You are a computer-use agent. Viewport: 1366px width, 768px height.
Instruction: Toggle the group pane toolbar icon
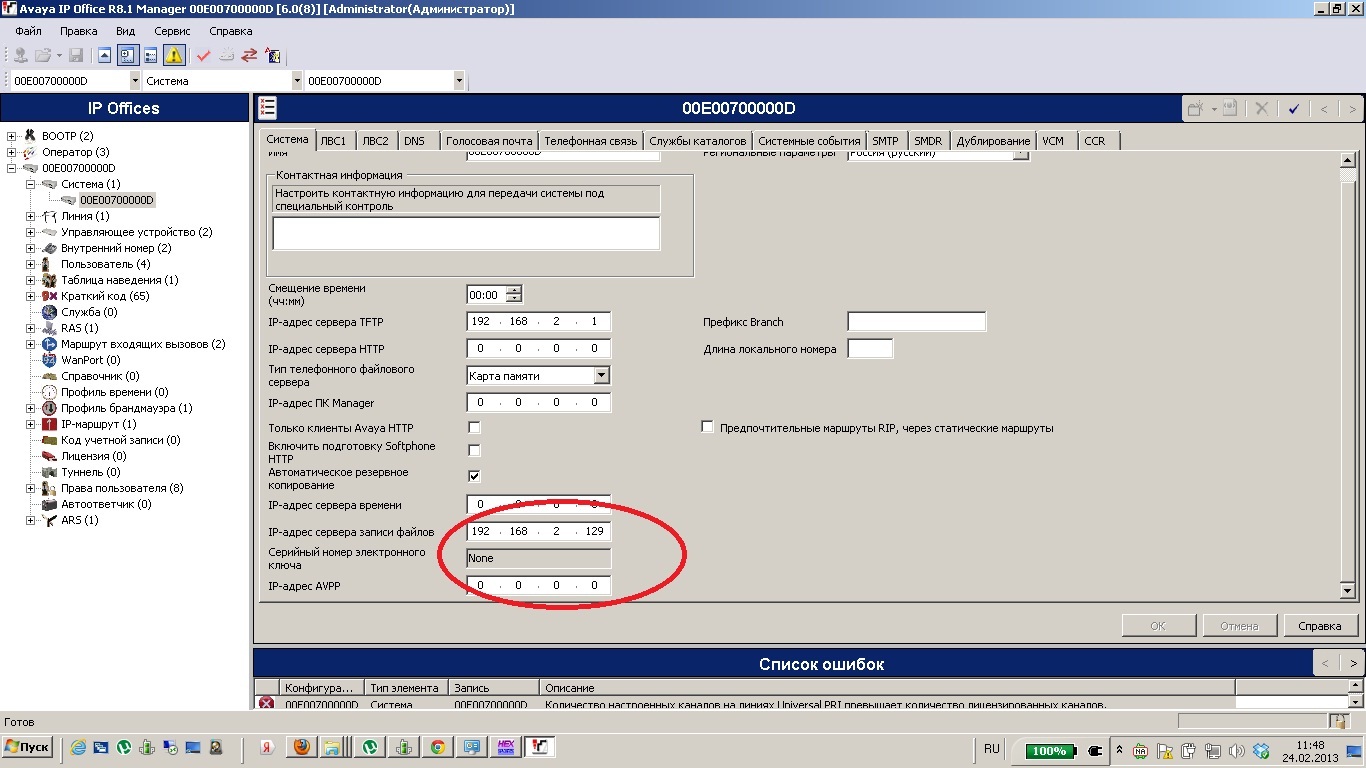coord(150,55)
